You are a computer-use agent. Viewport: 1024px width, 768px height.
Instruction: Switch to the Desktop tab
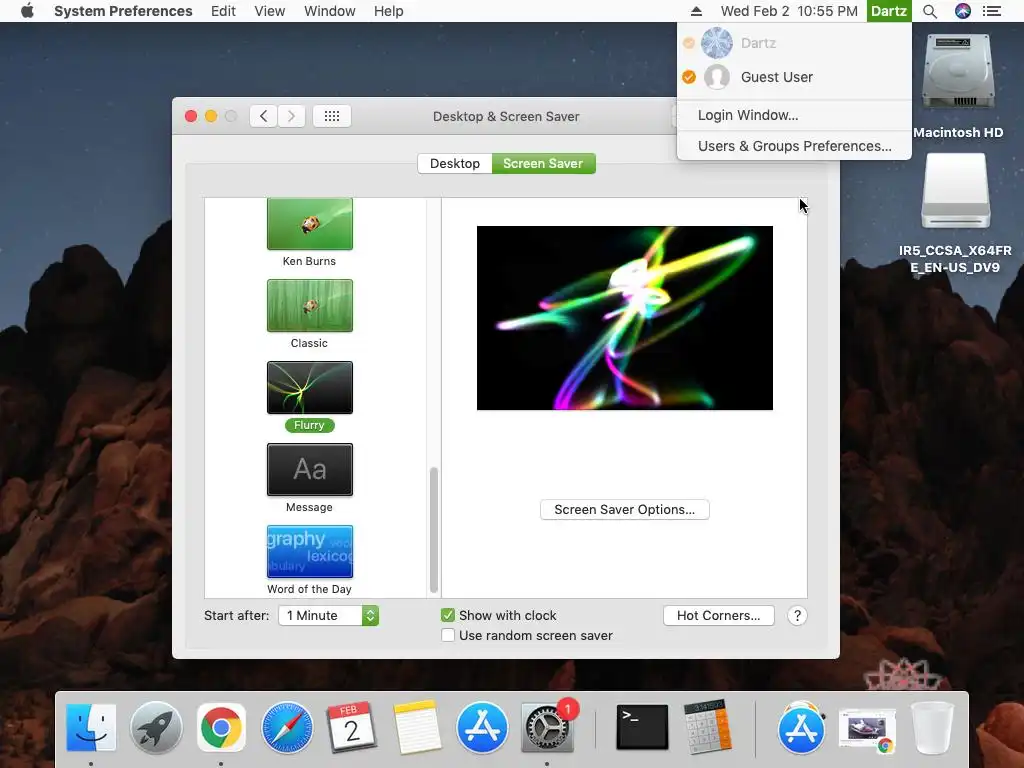point(455,163)
